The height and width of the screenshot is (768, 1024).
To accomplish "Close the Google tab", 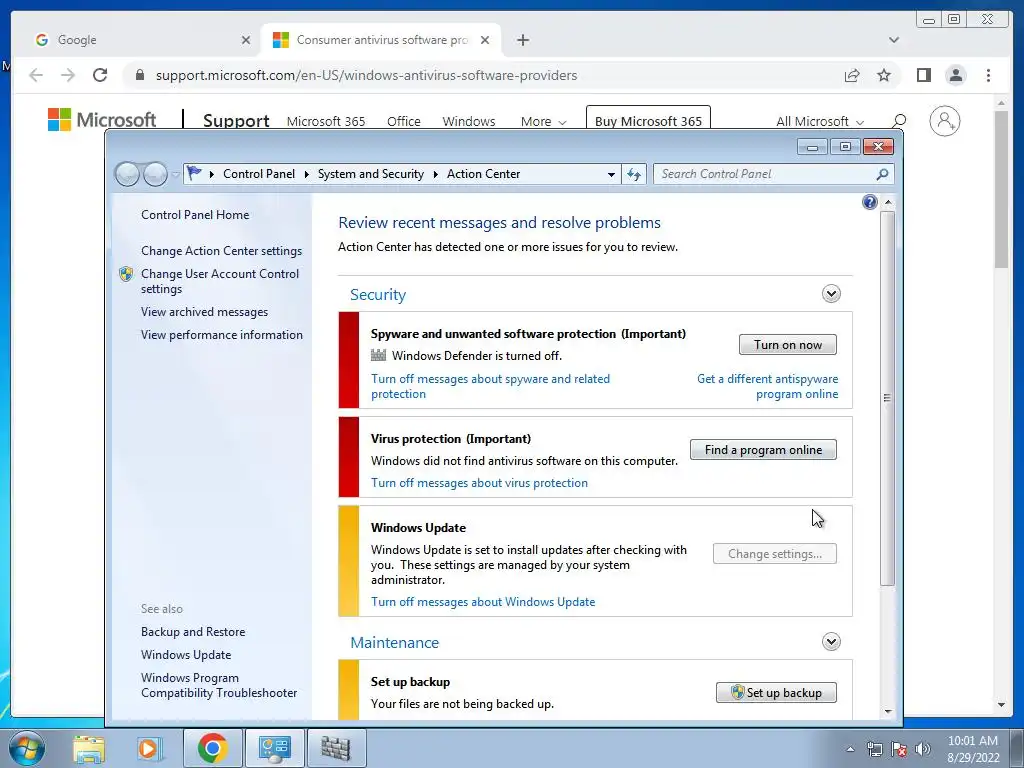I will [x=246, y=40].
